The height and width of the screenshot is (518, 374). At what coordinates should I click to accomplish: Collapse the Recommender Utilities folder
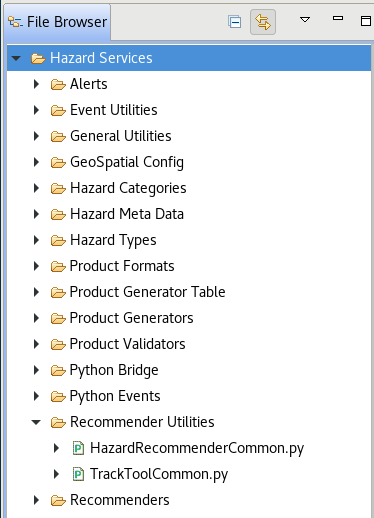36,422
